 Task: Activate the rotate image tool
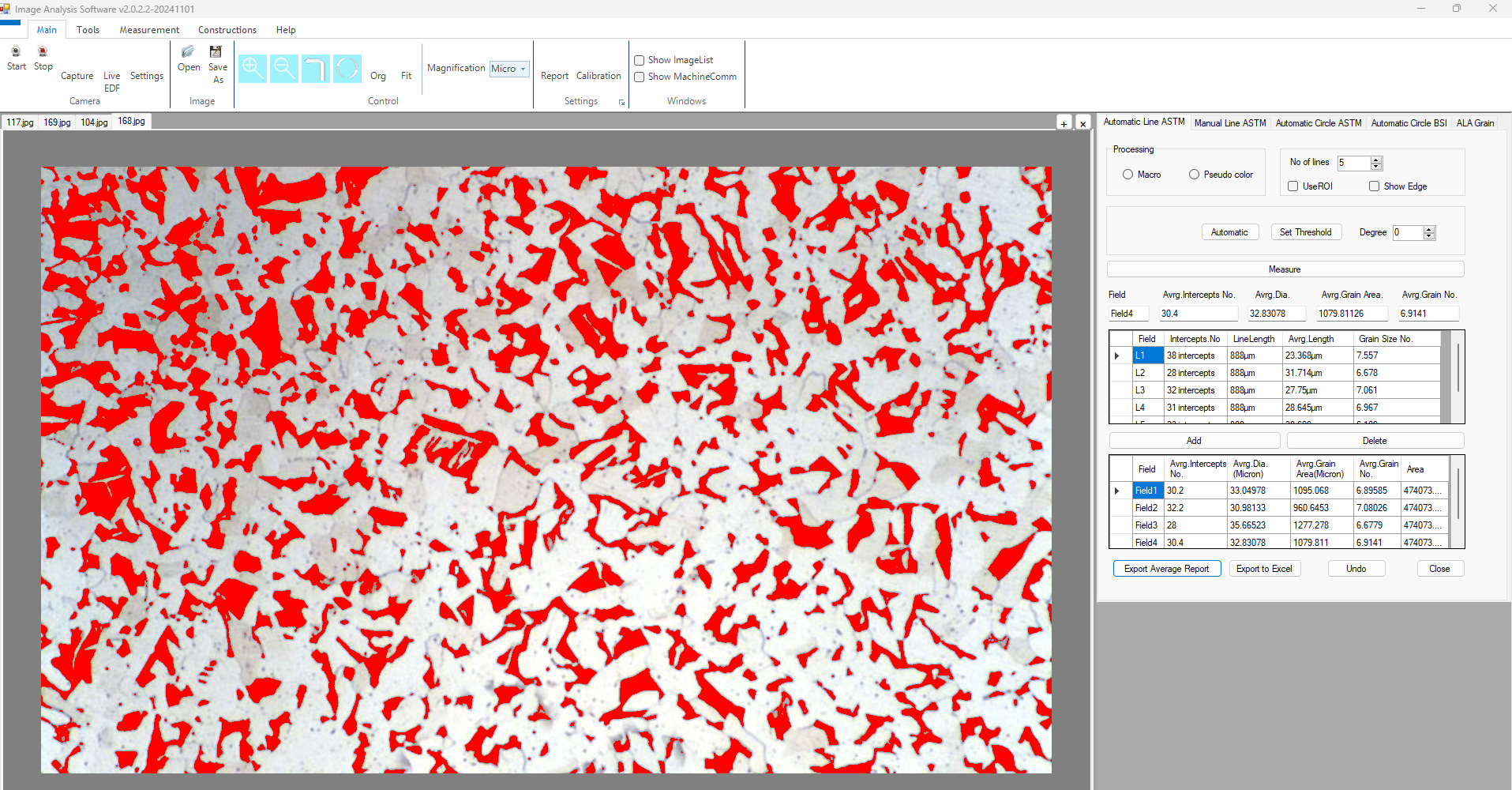pos(315,69)
